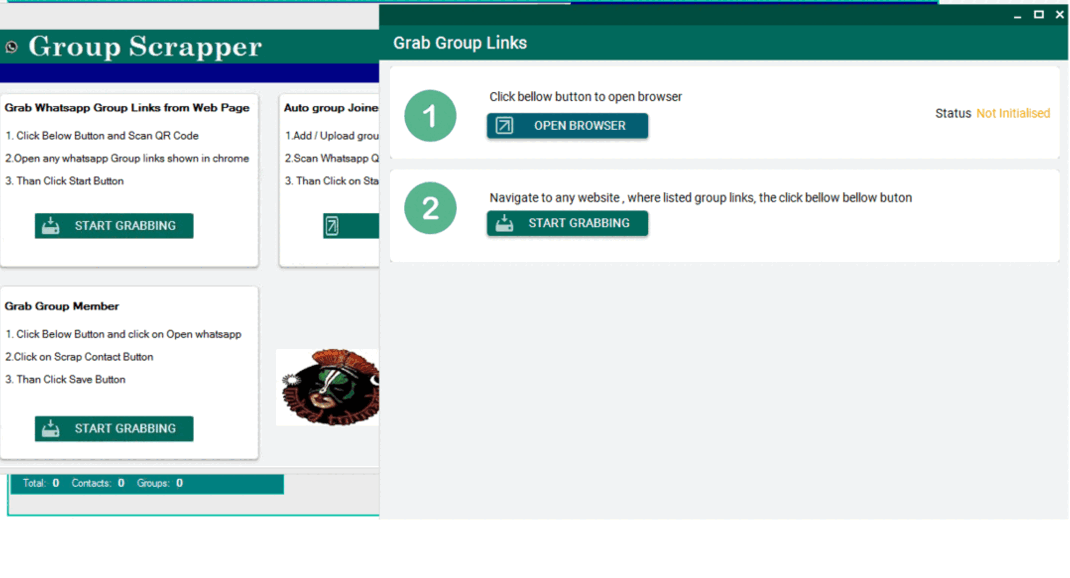
Task: Click the Auto group Joiner card button
Action: (x=351, y=226)
